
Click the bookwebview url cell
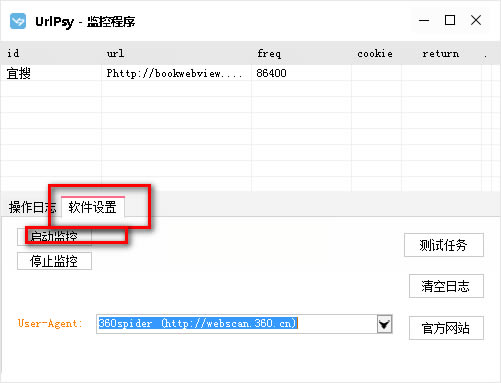(x=177, y=73)
